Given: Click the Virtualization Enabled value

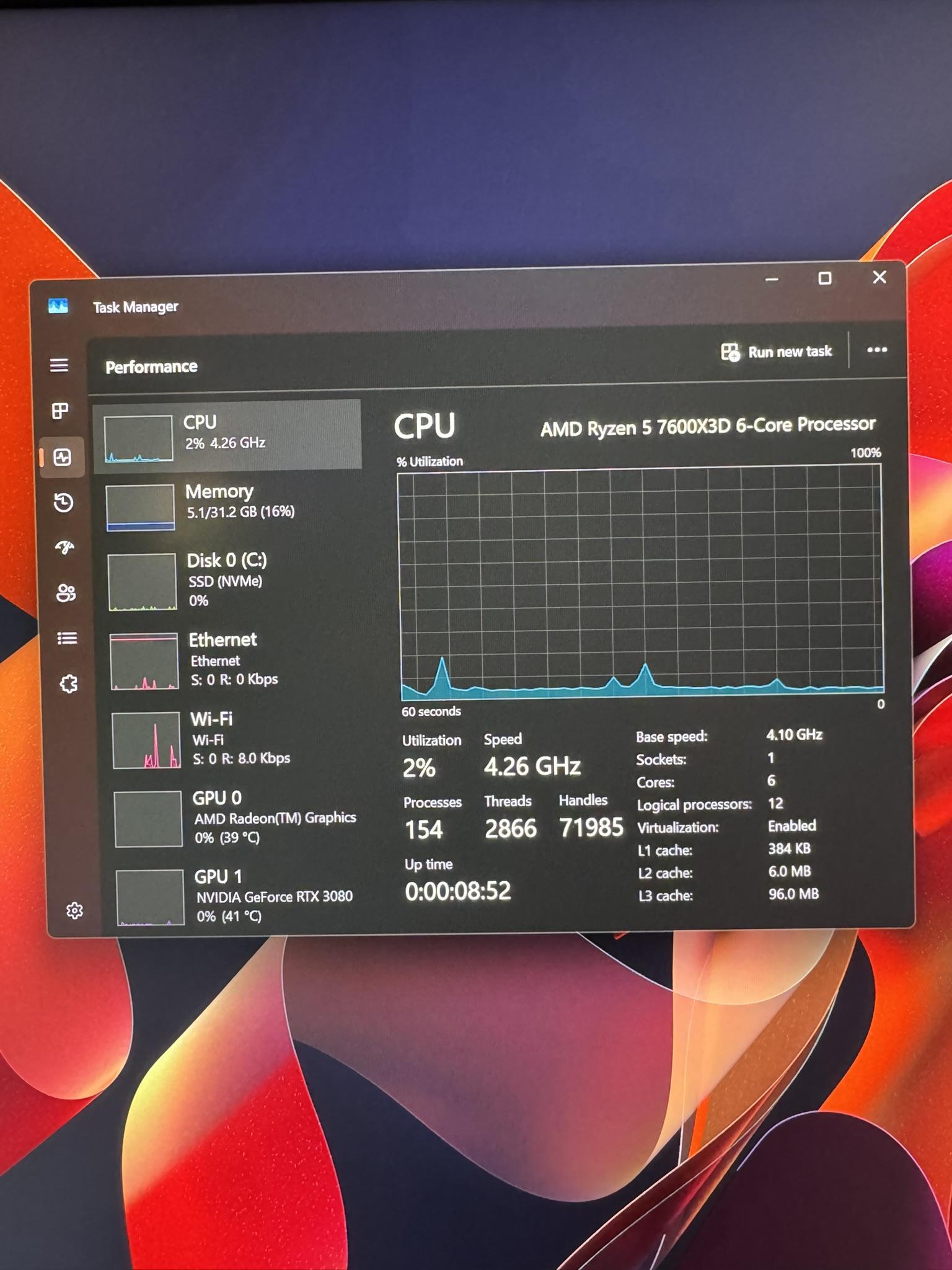Looking at the screenshot, I should point(792,826).
